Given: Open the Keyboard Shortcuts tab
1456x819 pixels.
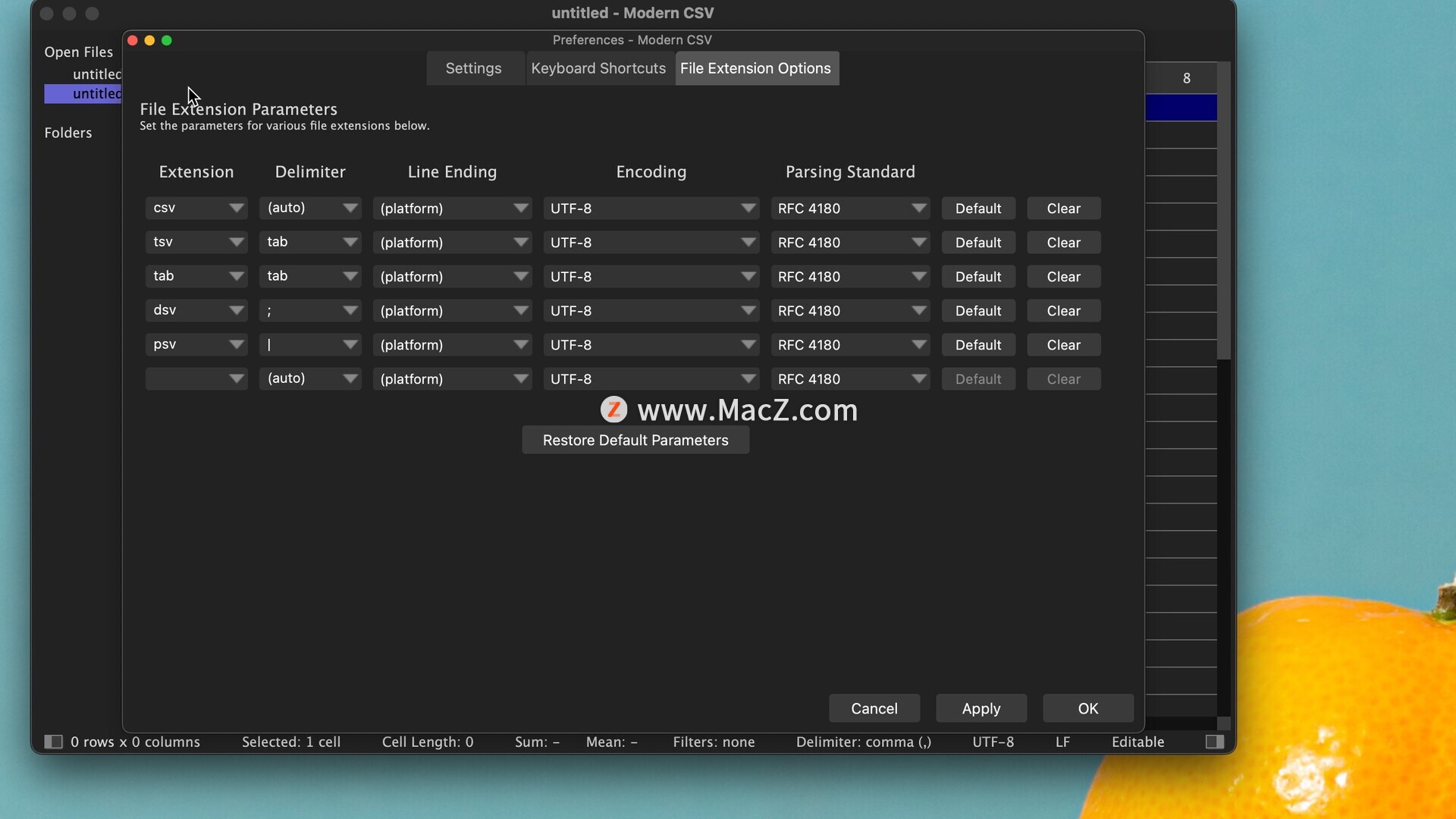Looking at the screenshot, I should (598, 68).
